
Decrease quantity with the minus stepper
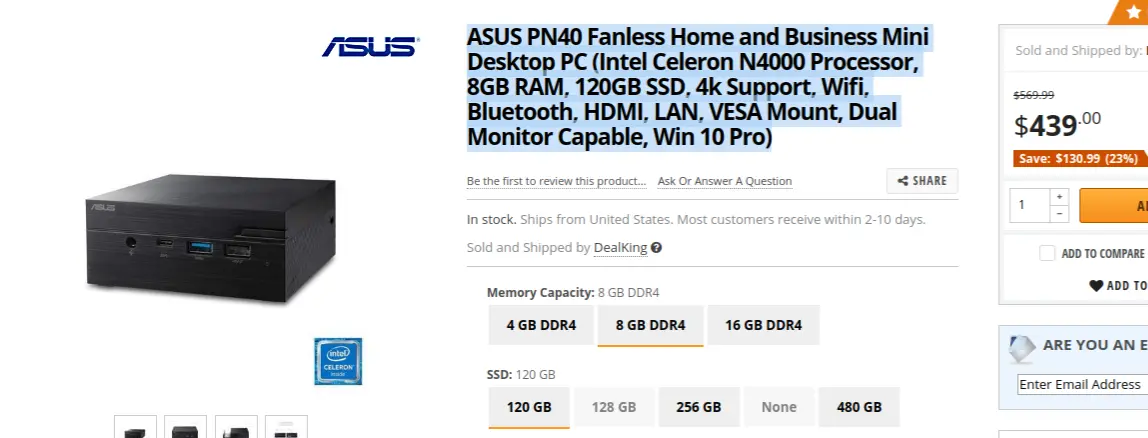(1059, 214)
